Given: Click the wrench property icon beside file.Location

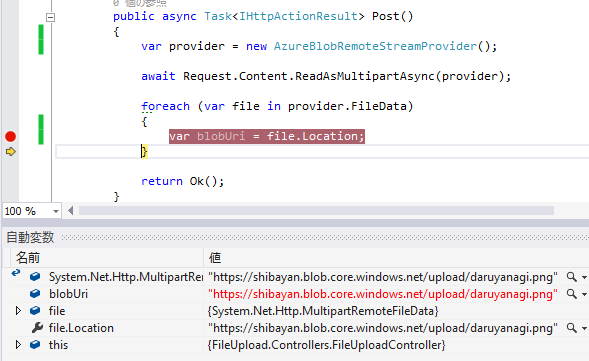Looking at the screenshot, I should tap(37, 328).
